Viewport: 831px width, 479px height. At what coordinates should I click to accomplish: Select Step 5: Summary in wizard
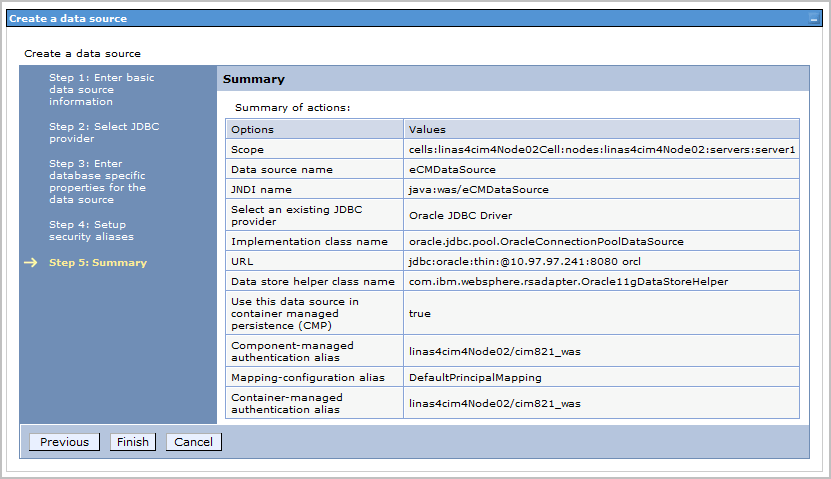coord(97,263)
